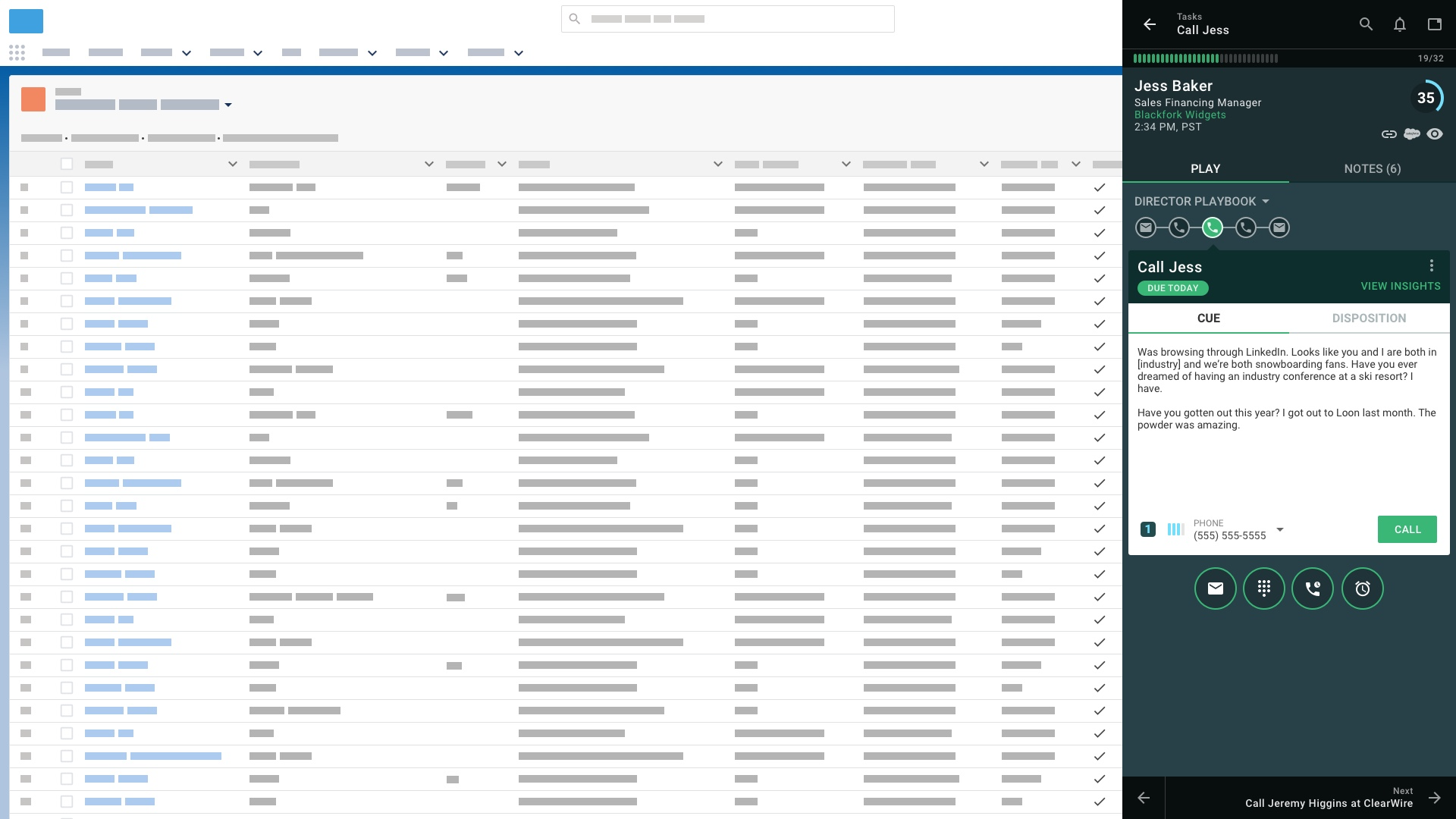Open the second column header chevron
Screen dimensions: 1456x819
pyautogui.click(x=429, y=164)
